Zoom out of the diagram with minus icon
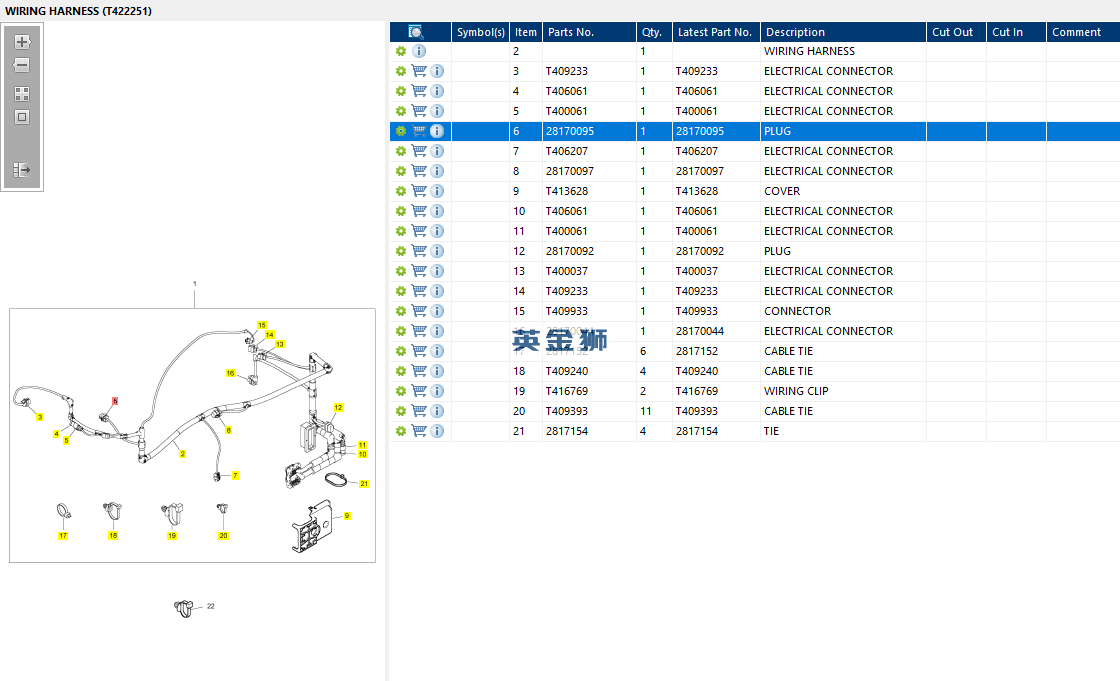Viewport: 1120px width, 681px height. 21,65
